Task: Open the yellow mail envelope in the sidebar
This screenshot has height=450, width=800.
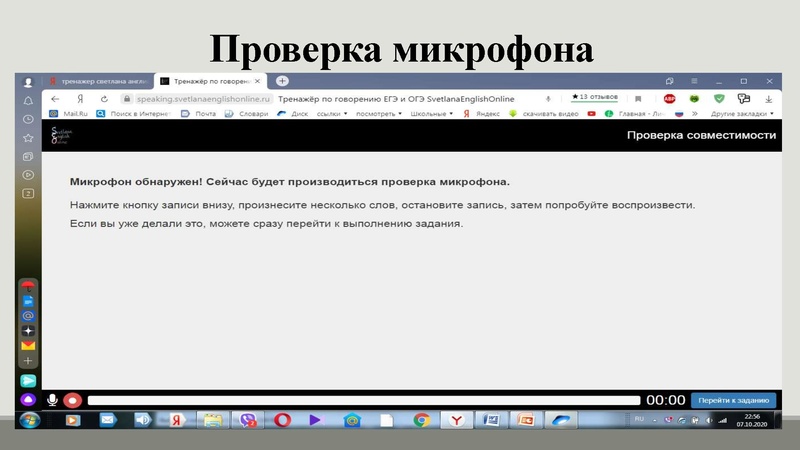Action: click(28, 346)
